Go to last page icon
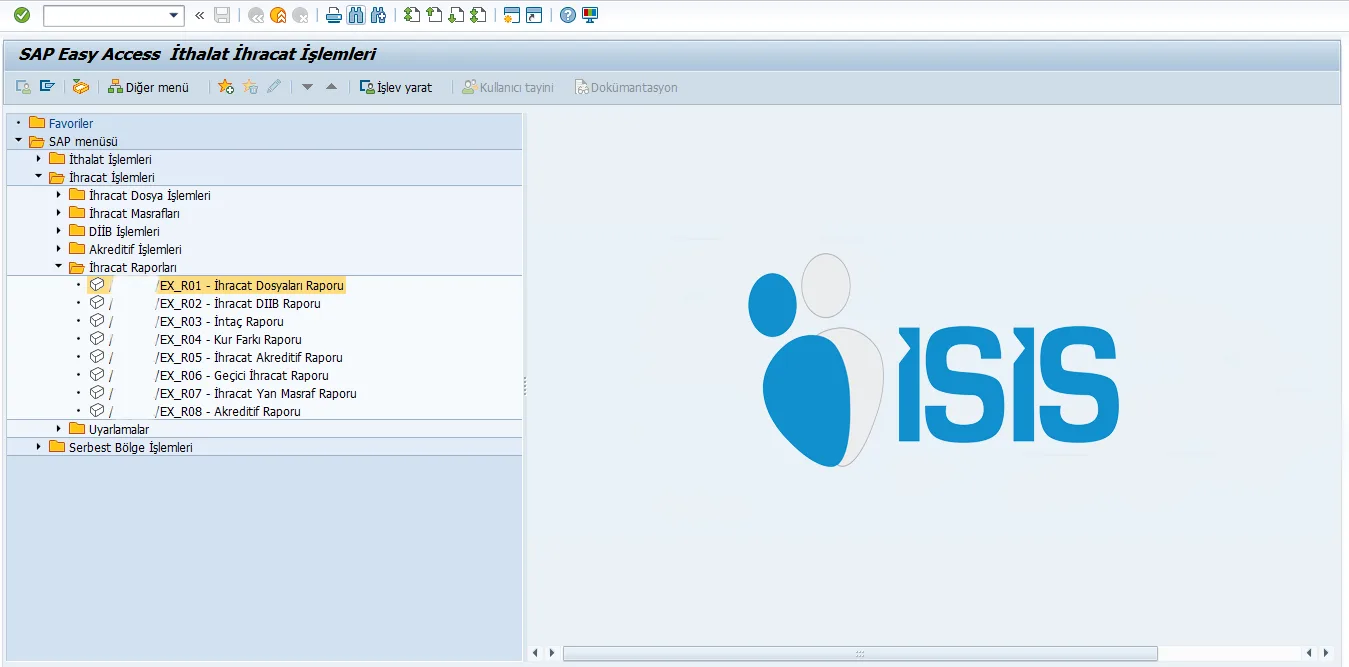This screenshot has width=1349, height=667. (x=478, y=15)
